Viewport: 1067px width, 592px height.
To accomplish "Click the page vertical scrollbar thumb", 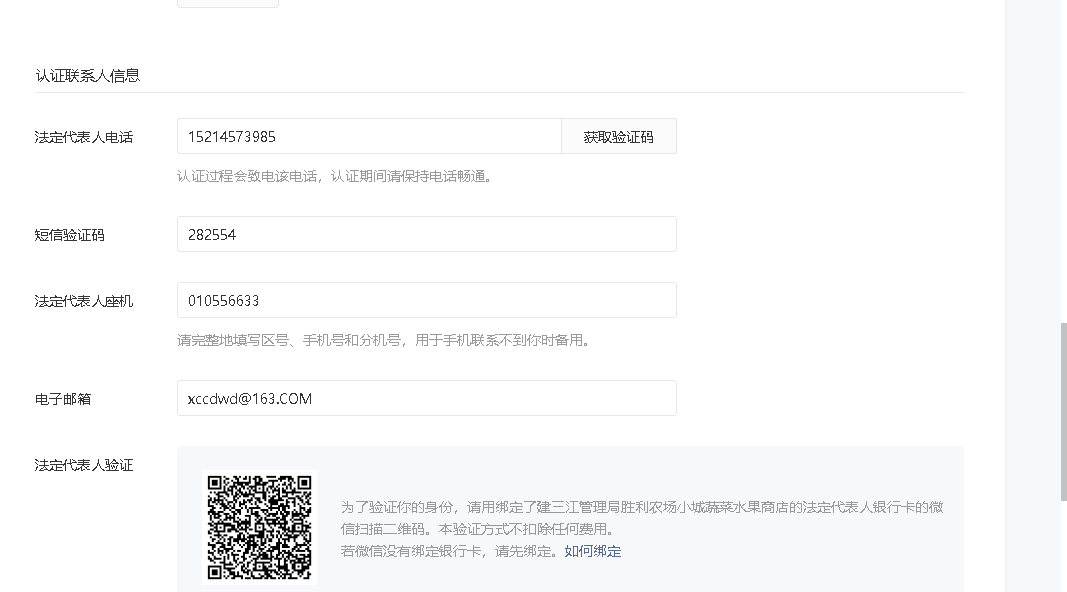I will [1063, 412].
